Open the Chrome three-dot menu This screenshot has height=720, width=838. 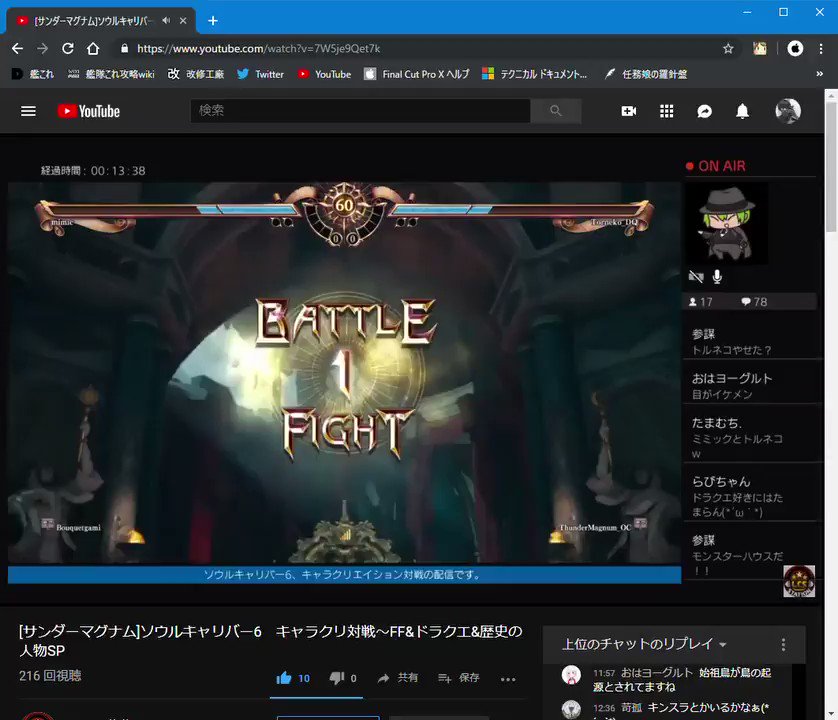tap(821, 49)
